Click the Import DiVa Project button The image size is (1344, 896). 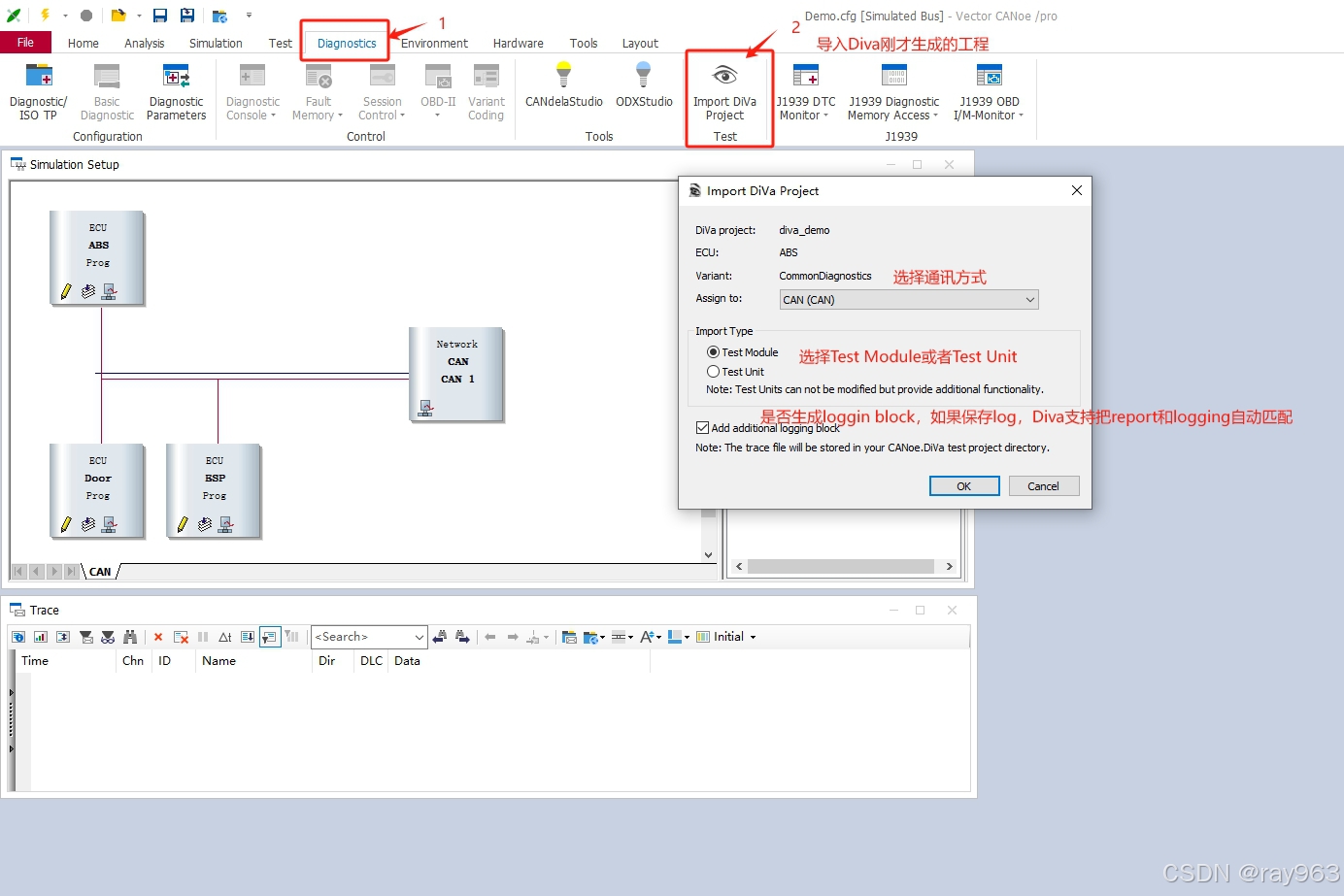[724, 92]
